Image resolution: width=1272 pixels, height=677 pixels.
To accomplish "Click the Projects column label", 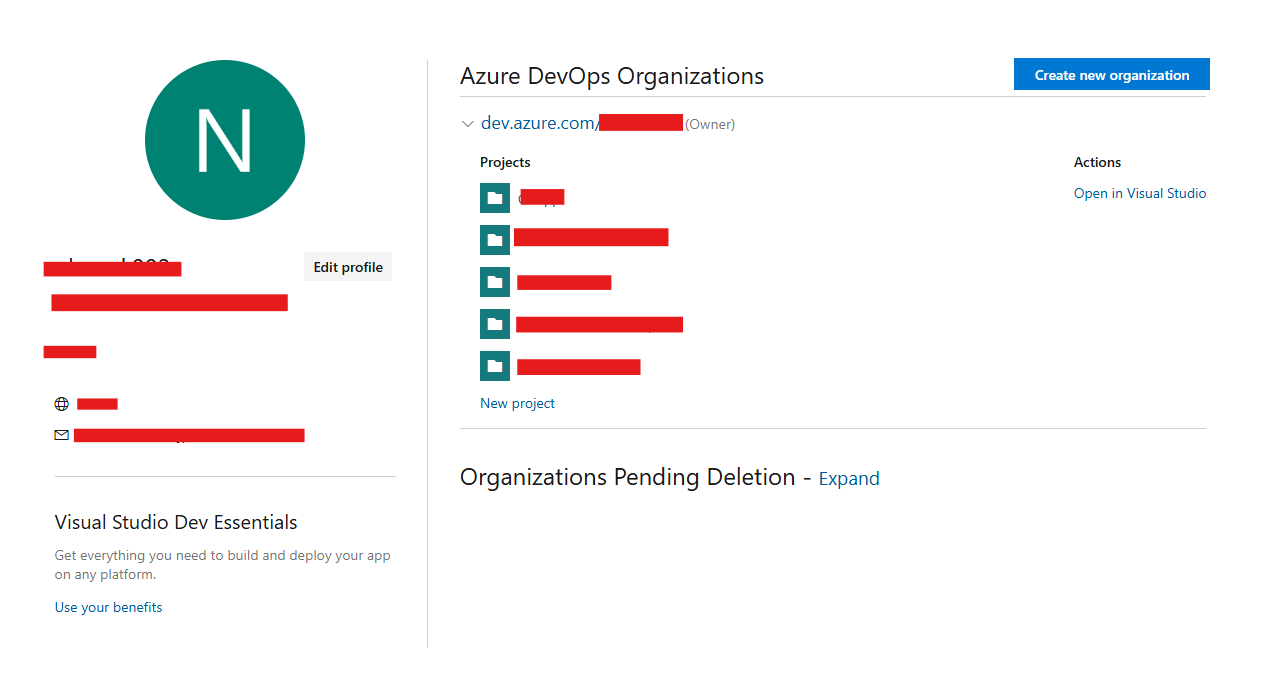I will tap(505, 162).
